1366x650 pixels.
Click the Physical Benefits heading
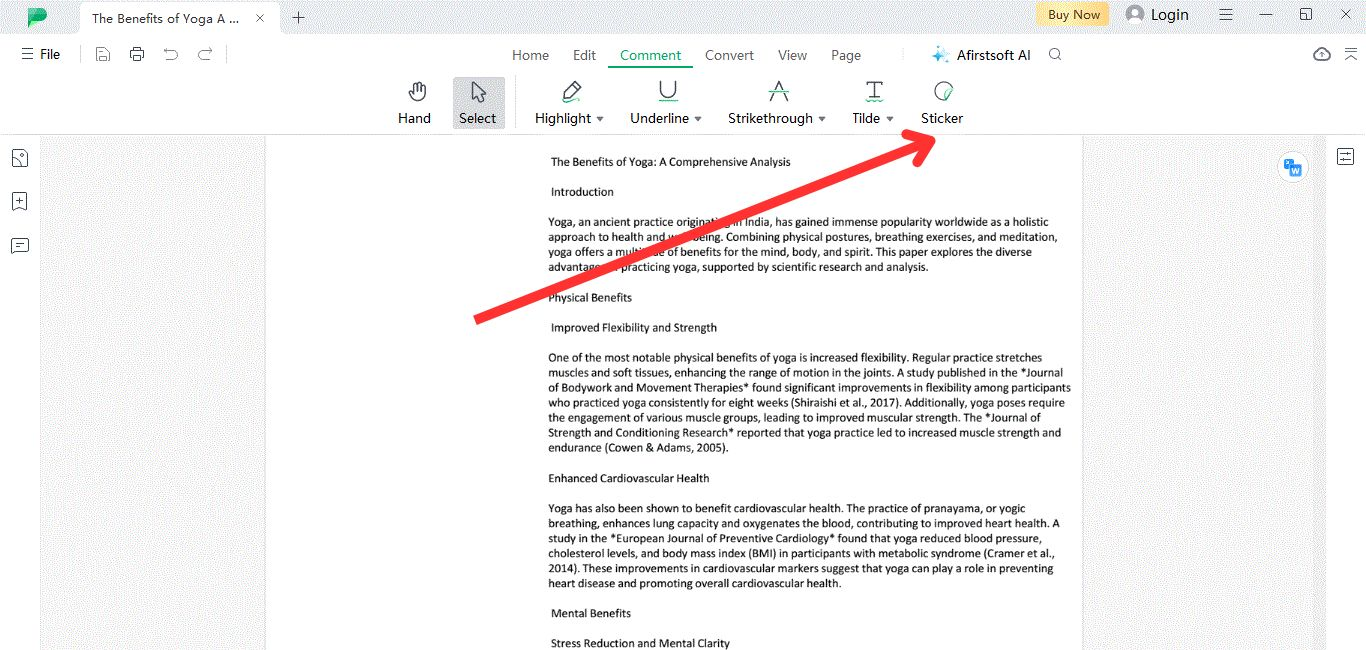(590, 298)
